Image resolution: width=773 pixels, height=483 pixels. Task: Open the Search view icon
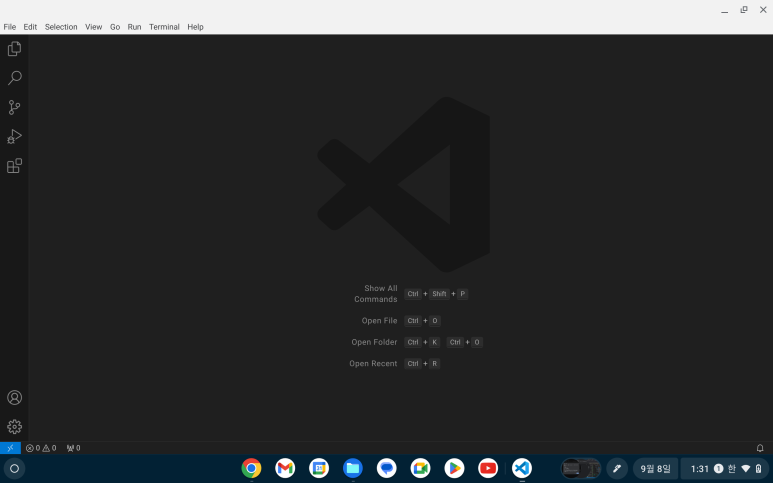pos(14,78)
